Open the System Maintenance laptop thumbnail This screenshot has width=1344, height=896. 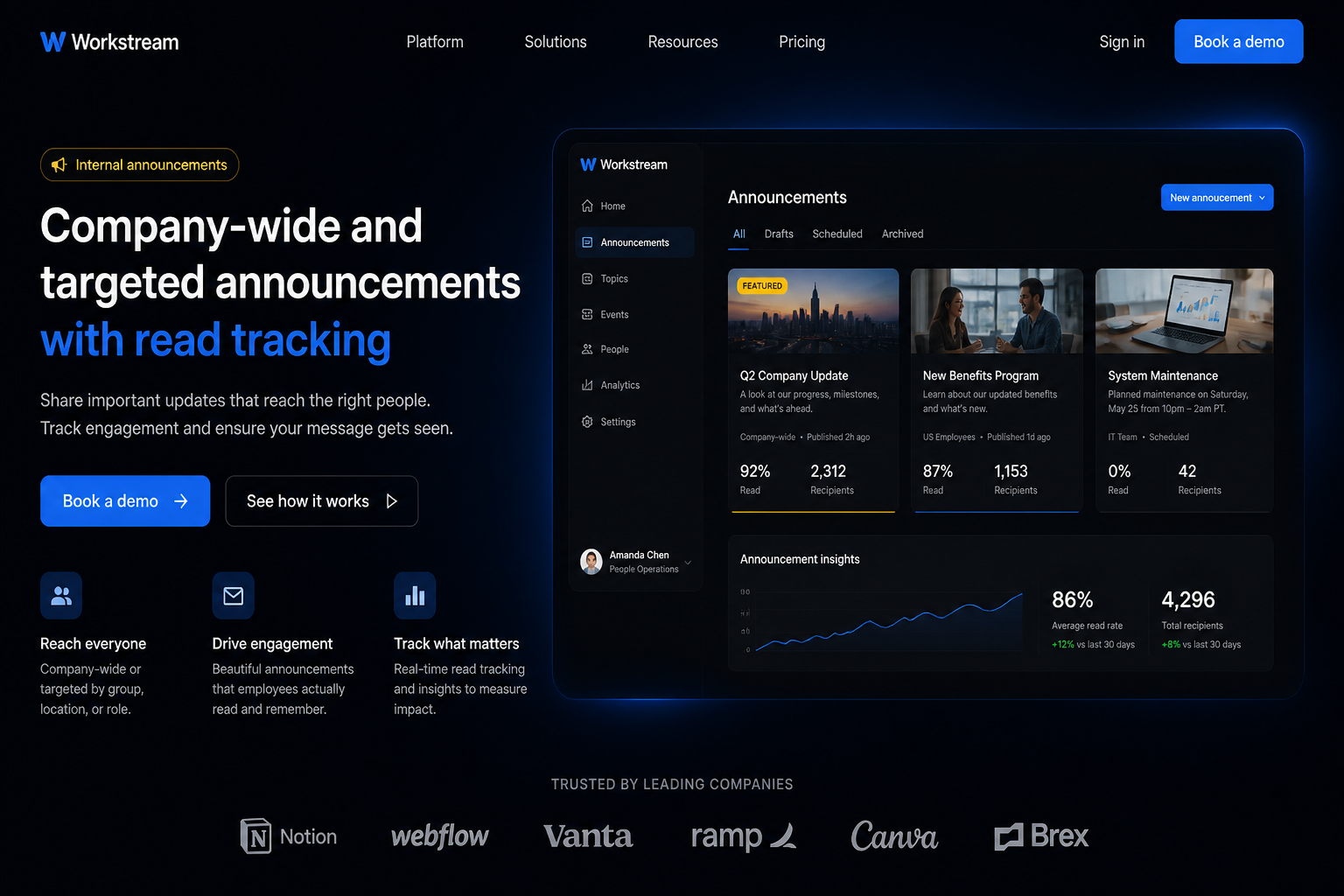(1184, 311)
